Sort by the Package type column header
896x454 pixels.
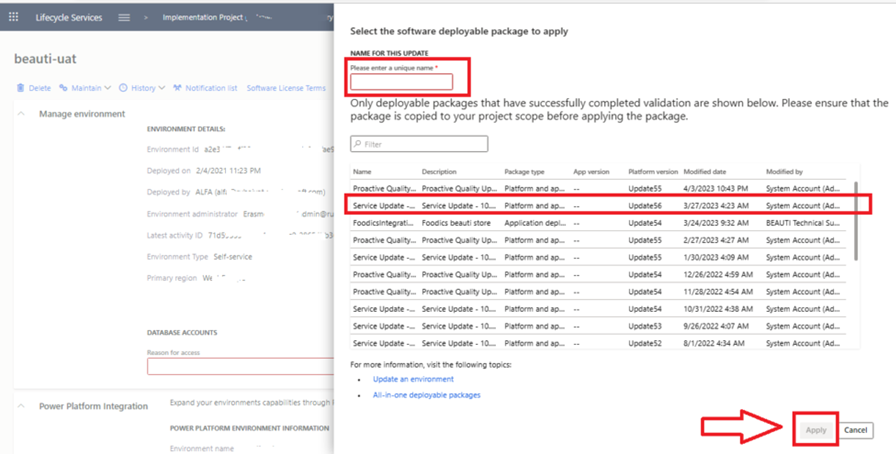524,172
